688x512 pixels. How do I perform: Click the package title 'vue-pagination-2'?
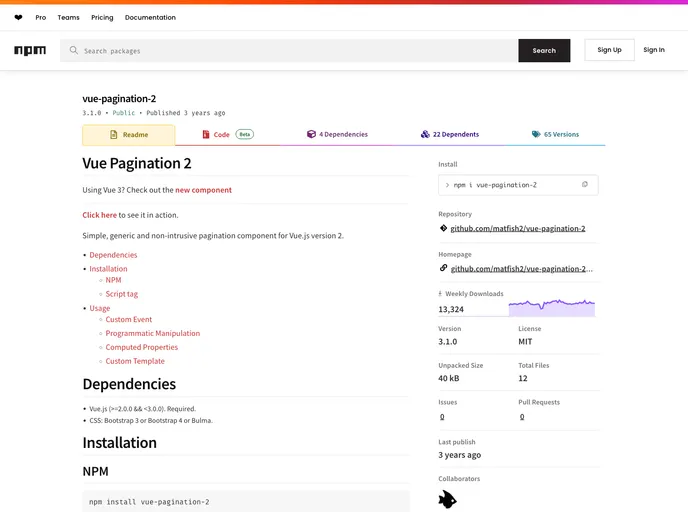click(x=119, y=99)
